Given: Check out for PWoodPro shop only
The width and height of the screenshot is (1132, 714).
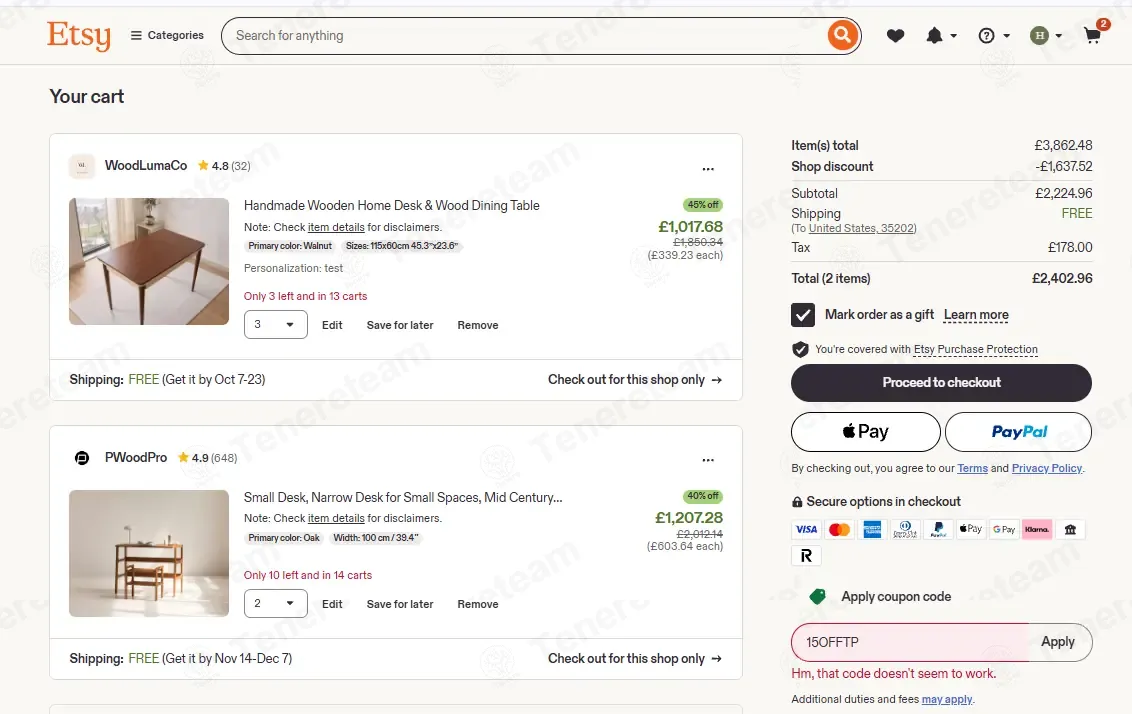Looking at the screenshot, I should click(x=635, y=658).
